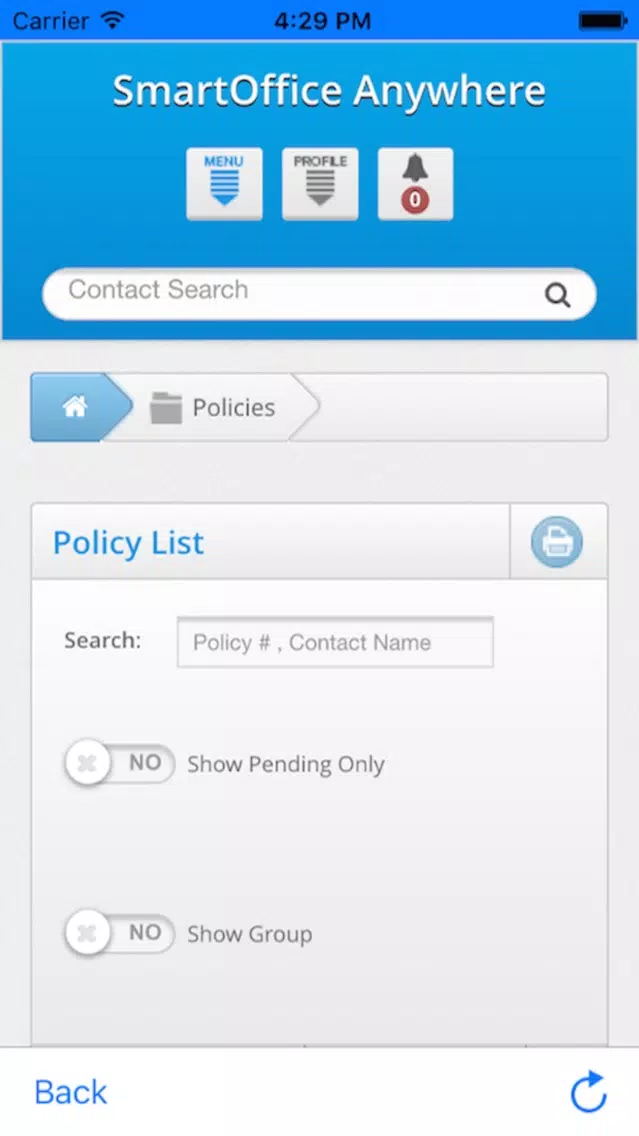
Task: Select the Policies breadcrumb item
Action: point(213,407)
